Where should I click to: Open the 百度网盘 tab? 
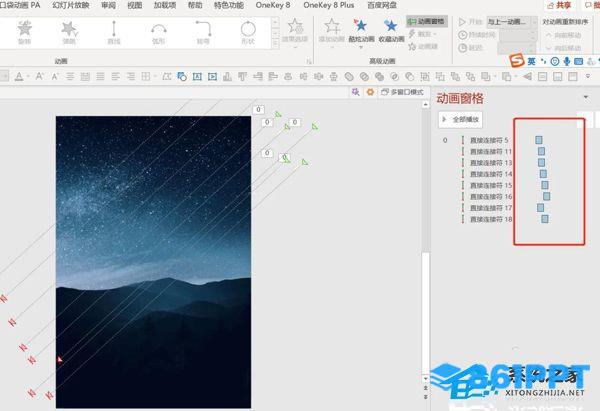coord(382,5)
